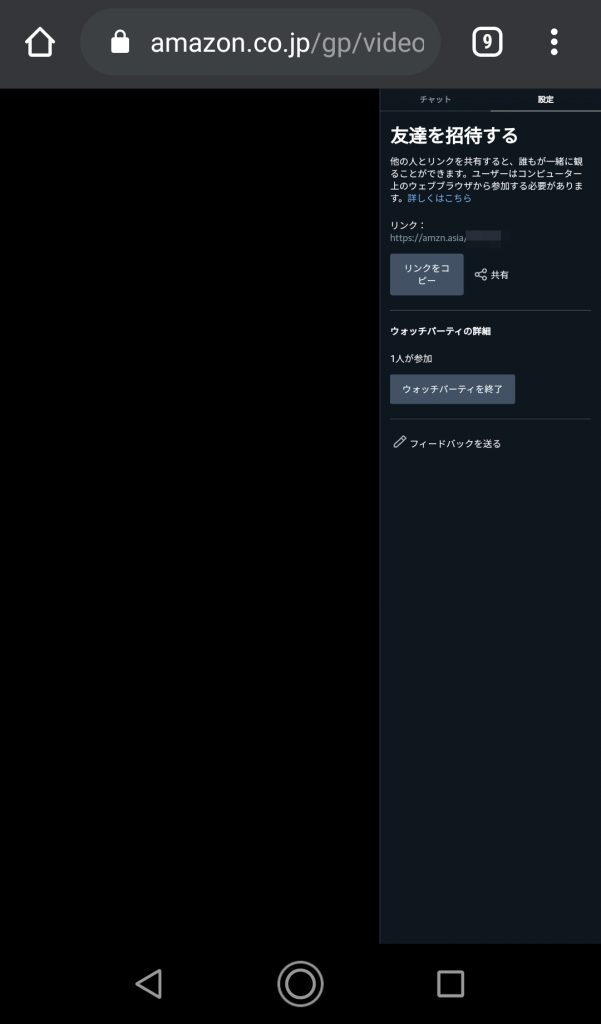Viewport: 601px width, 1024px height.
Task: Click the リンクをコピー button
Action: pos(427,274)
